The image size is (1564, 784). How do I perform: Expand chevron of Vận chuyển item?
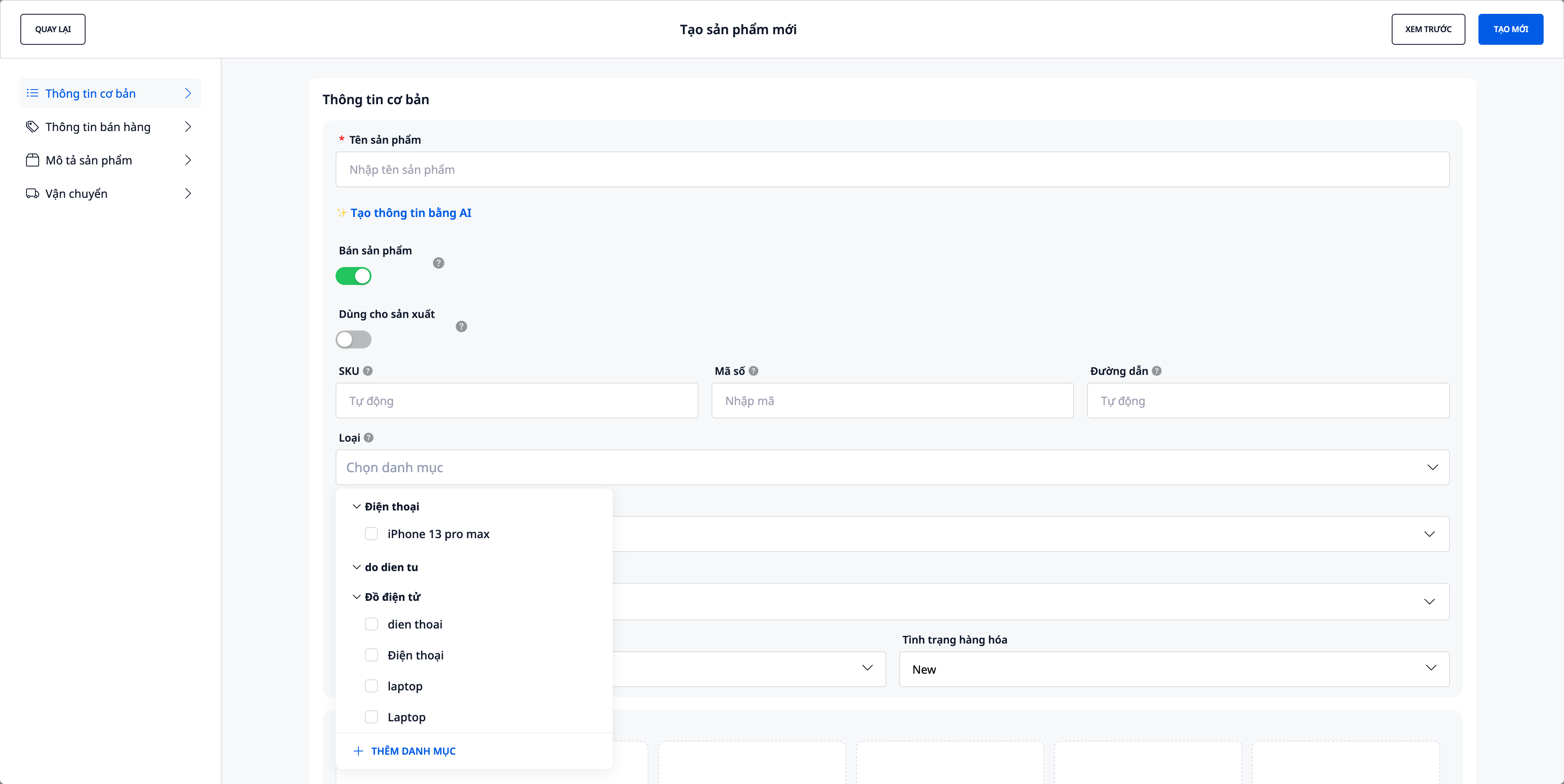click(188, 194)
